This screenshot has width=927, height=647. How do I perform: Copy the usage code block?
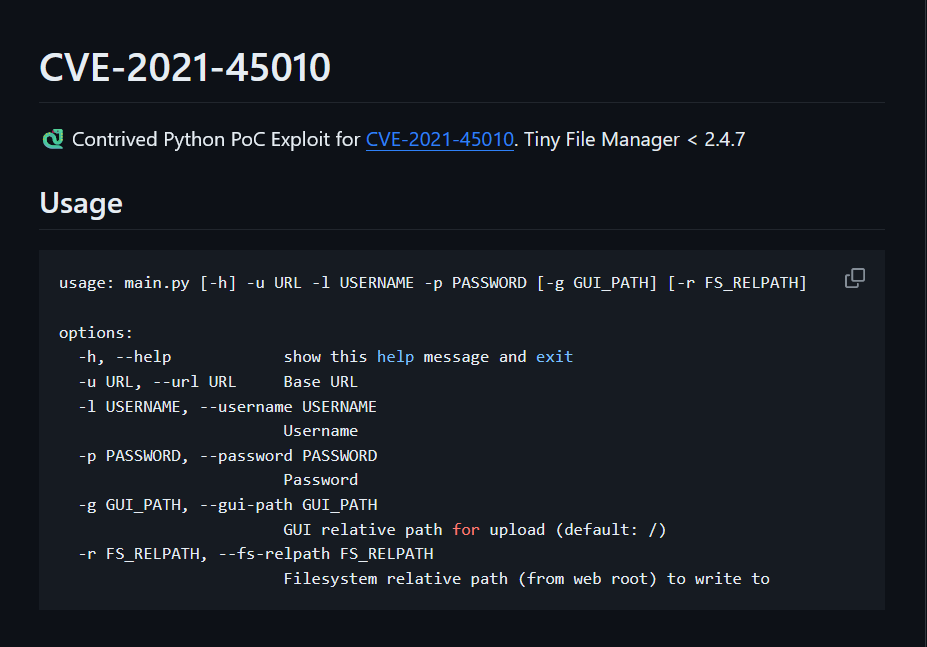pos(854,278)
